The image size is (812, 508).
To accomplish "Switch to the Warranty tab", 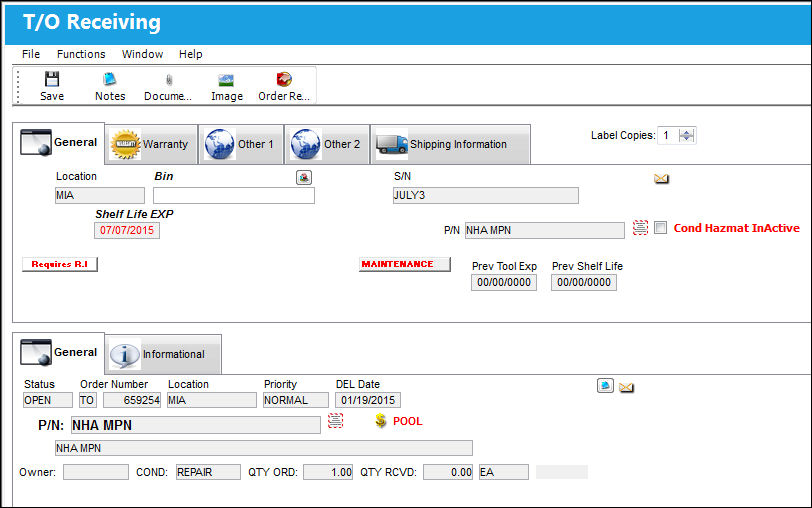I will click(x=151, y=144).
